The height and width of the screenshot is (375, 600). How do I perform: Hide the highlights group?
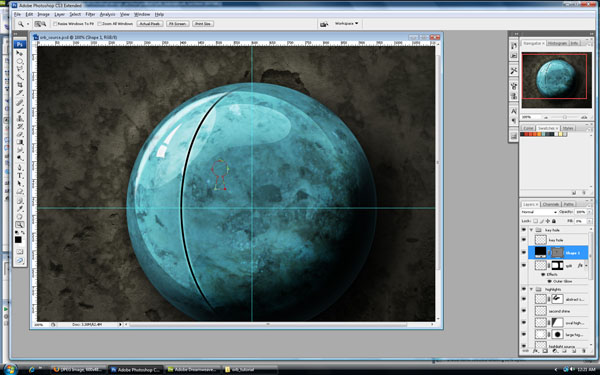click(524, 289)
